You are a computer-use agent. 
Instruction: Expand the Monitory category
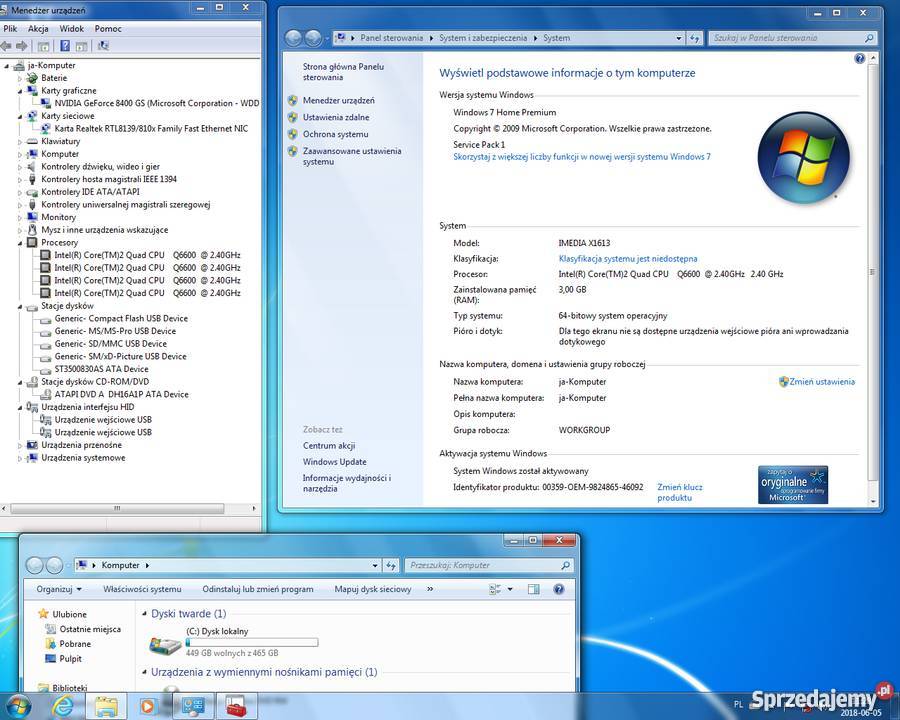(20, 218)
